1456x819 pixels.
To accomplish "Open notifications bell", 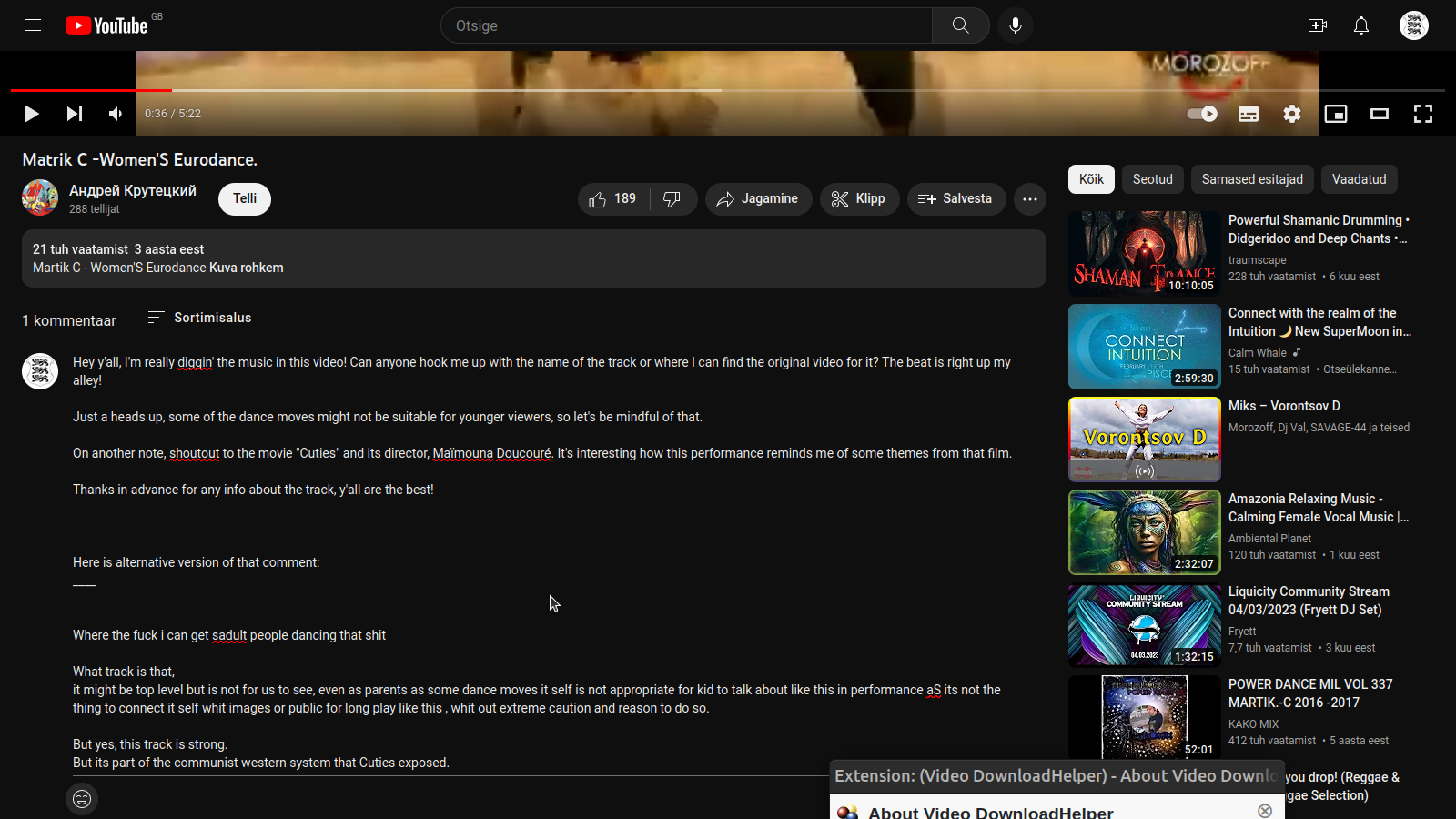I will pos(1361,25).
